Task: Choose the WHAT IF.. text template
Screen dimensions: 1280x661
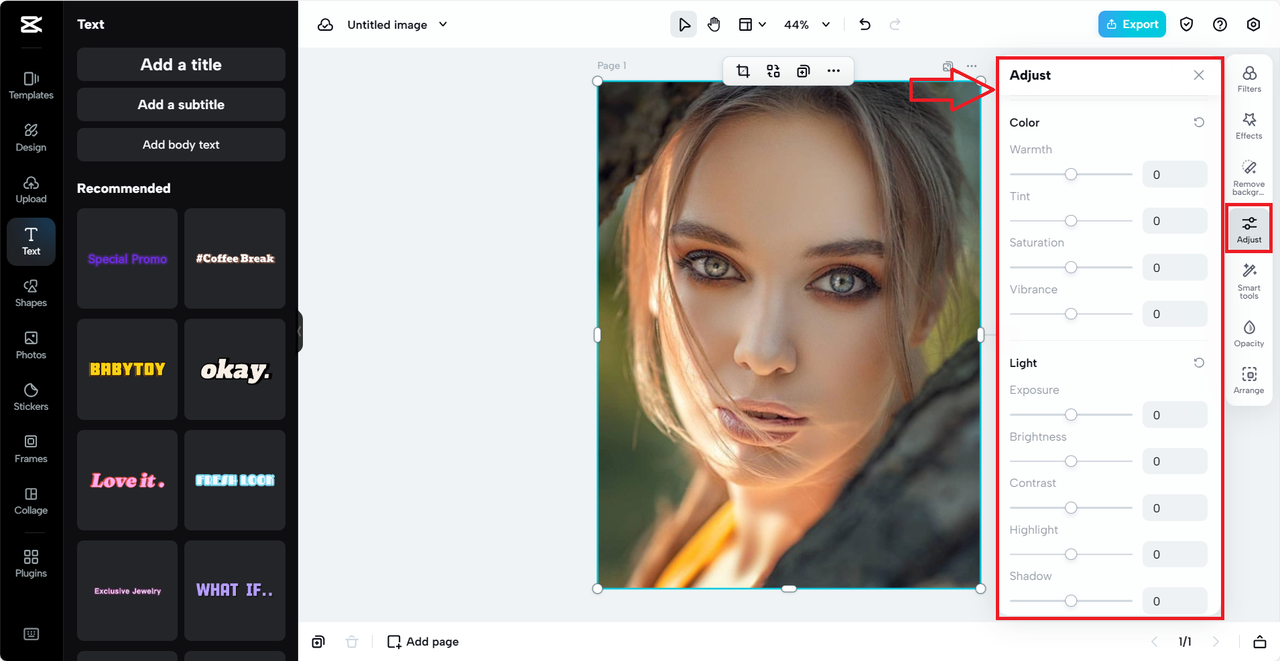Action: tap(235, 591)
